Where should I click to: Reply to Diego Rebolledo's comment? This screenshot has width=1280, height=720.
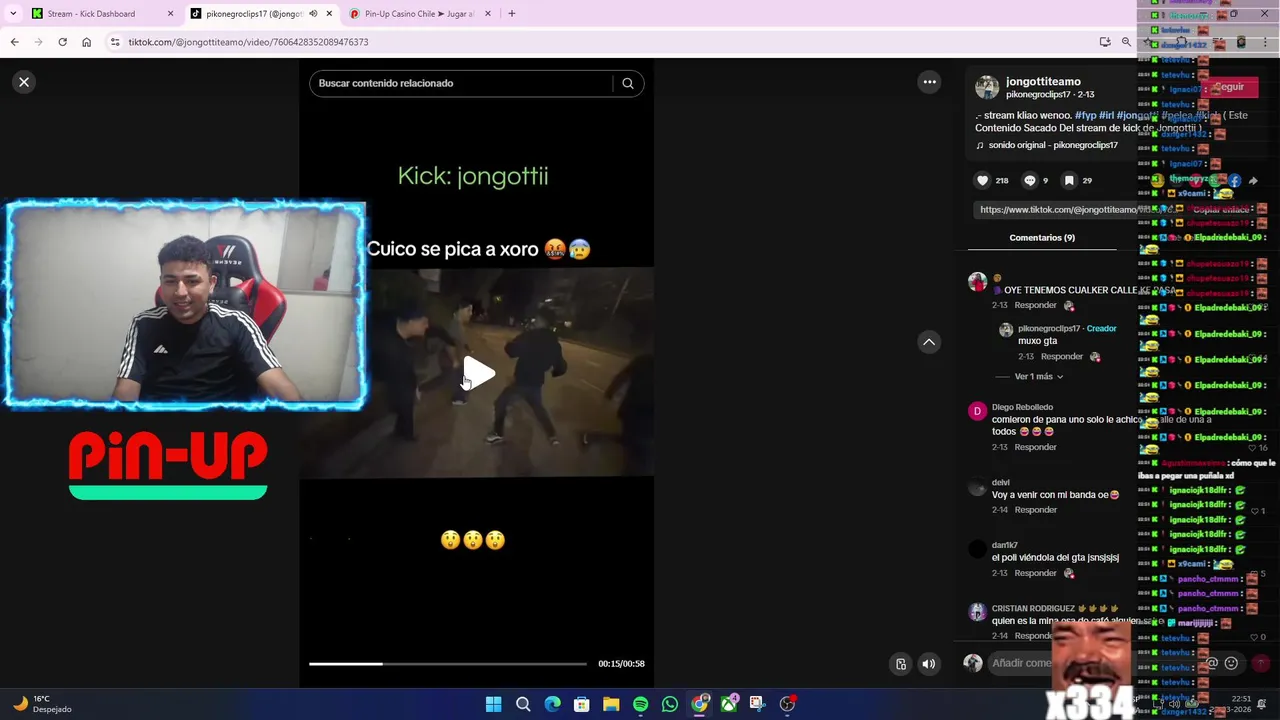pyautogui.click(x=1035, y=447)
